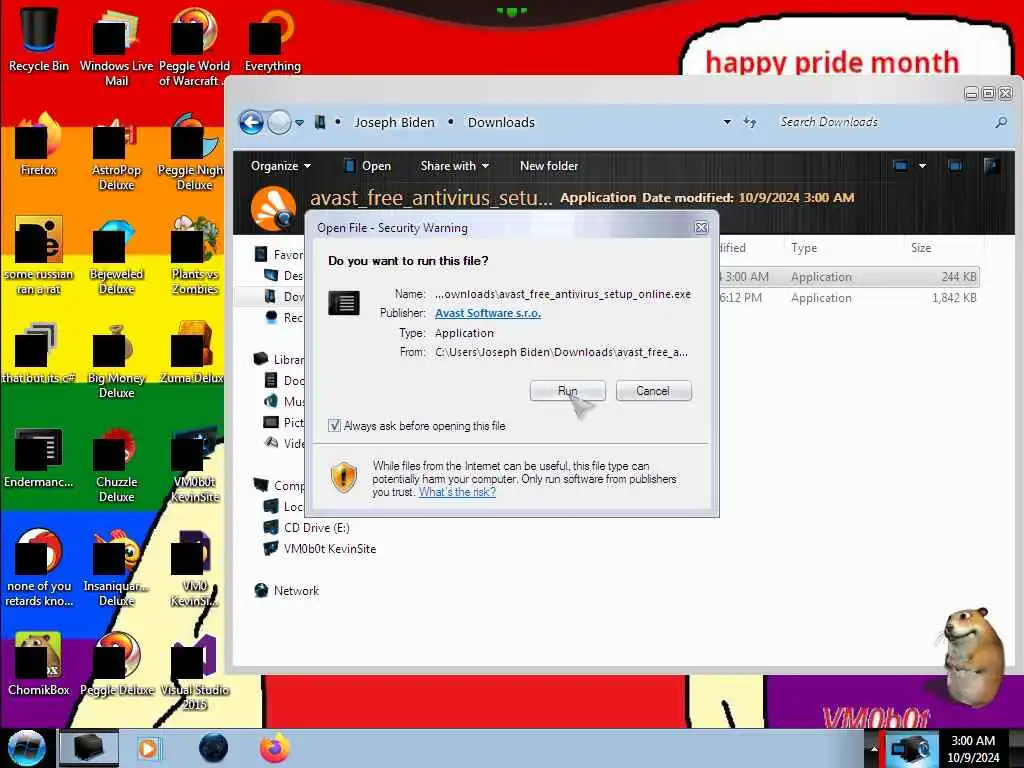Open Big Money Deluxe desktop icon

tap(116, 360)
